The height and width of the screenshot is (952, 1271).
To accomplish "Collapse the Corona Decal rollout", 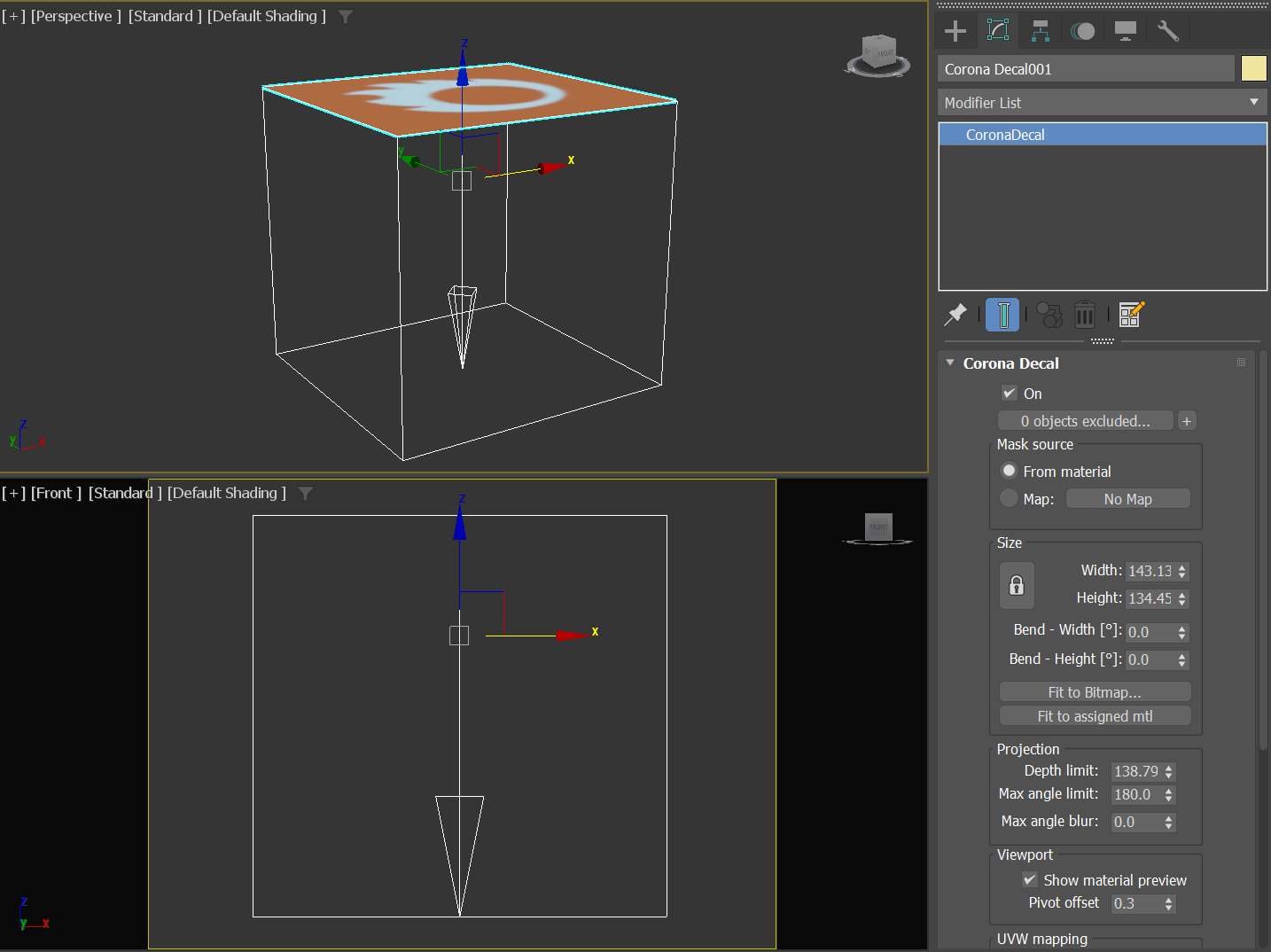I will pos(950,363).
